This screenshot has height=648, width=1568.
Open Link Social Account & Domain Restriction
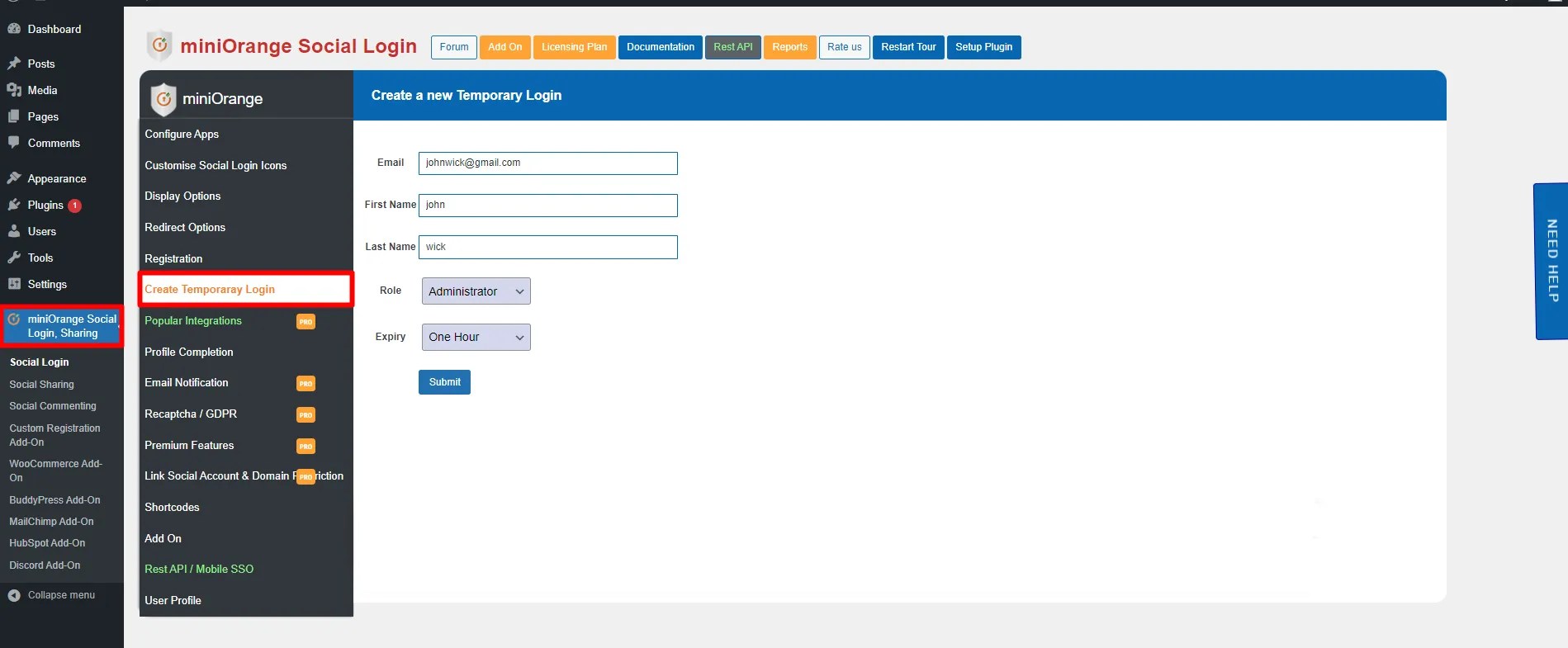244,475
